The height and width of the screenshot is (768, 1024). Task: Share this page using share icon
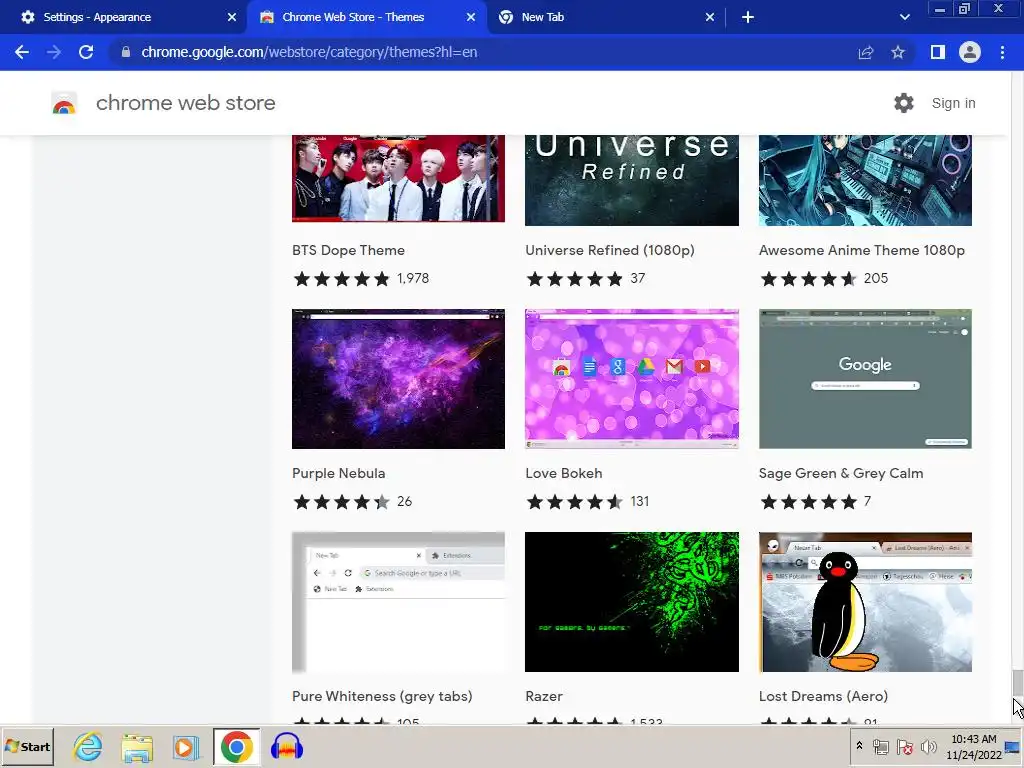pos(866,52)
